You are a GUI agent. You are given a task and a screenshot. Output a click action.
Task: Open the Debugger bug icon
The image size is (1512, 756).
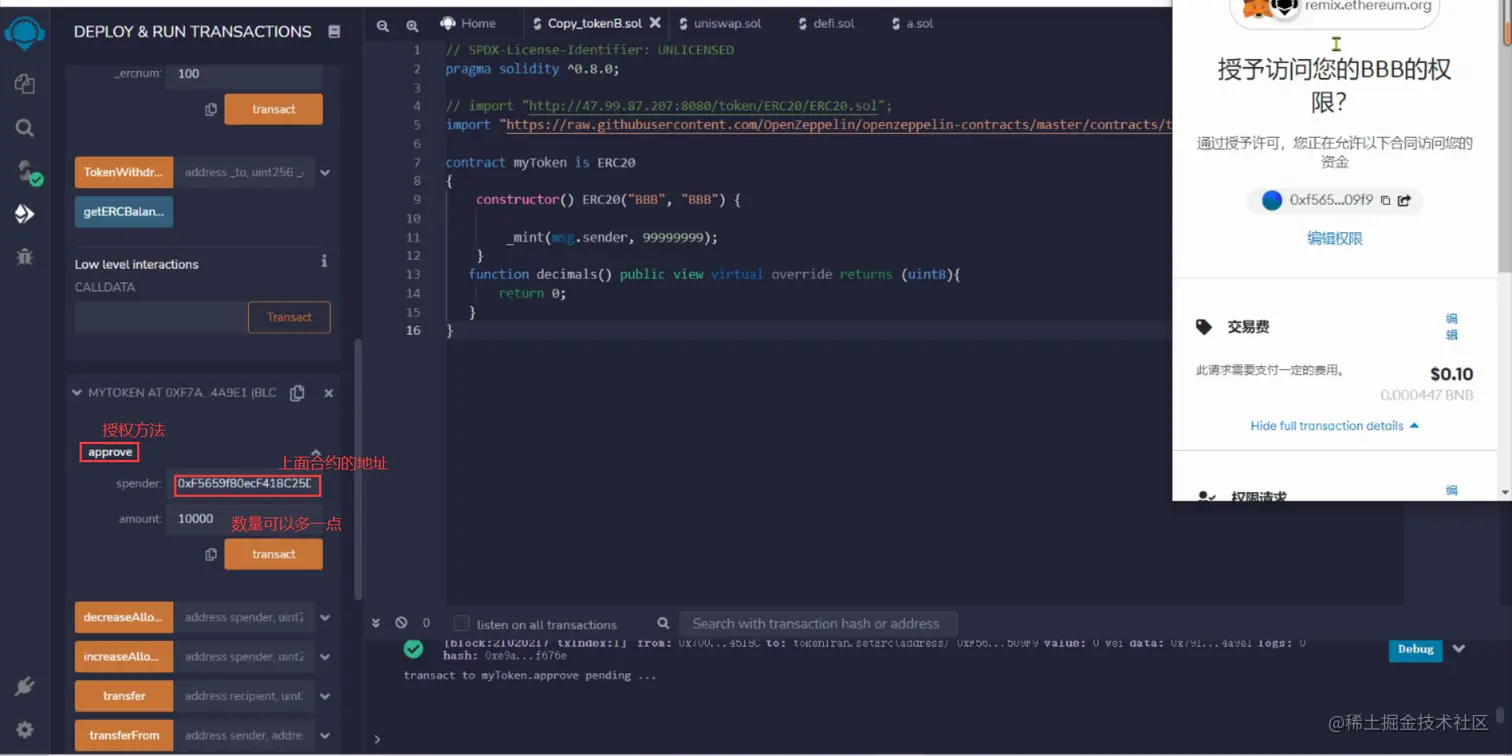coord(25,257)
